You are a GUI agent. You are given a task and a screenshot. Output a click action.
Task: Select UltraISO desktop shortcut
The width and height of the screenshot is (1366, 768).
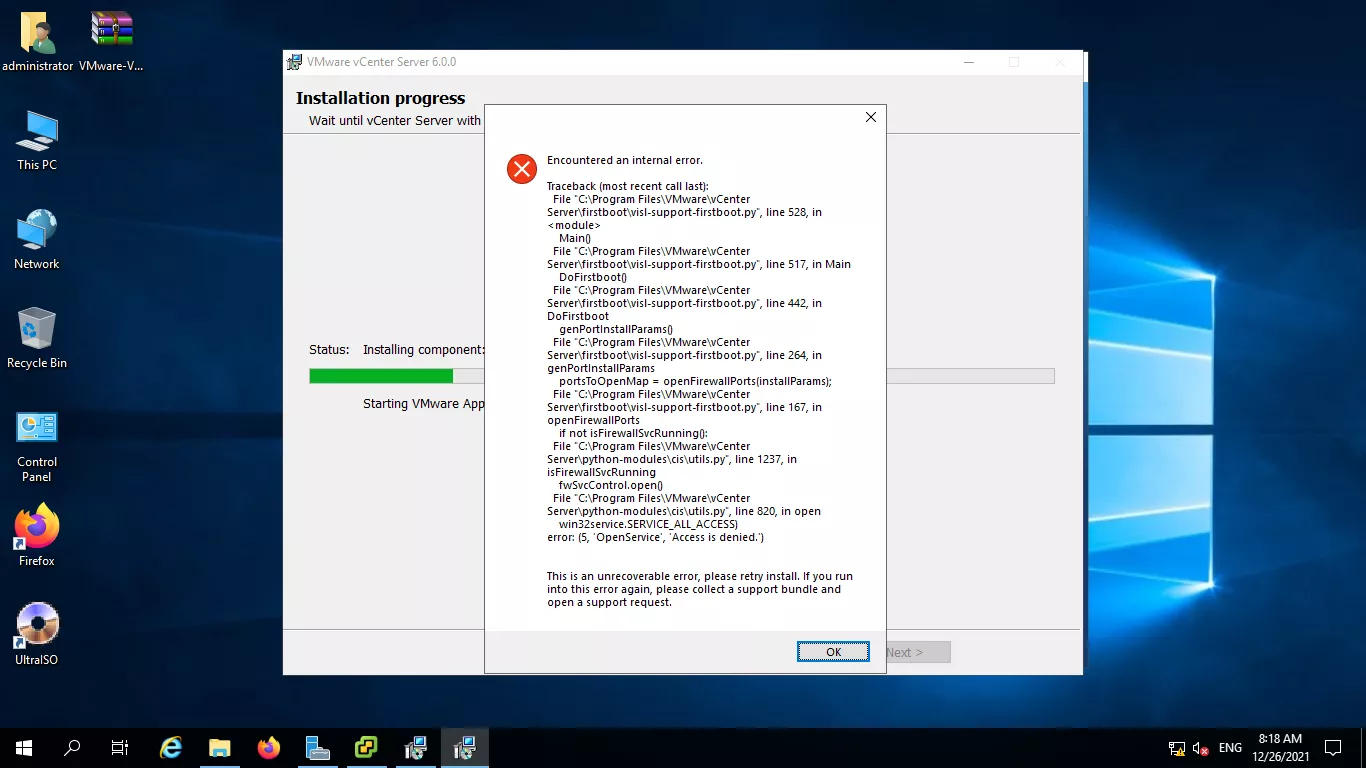(x=37, y=636)
